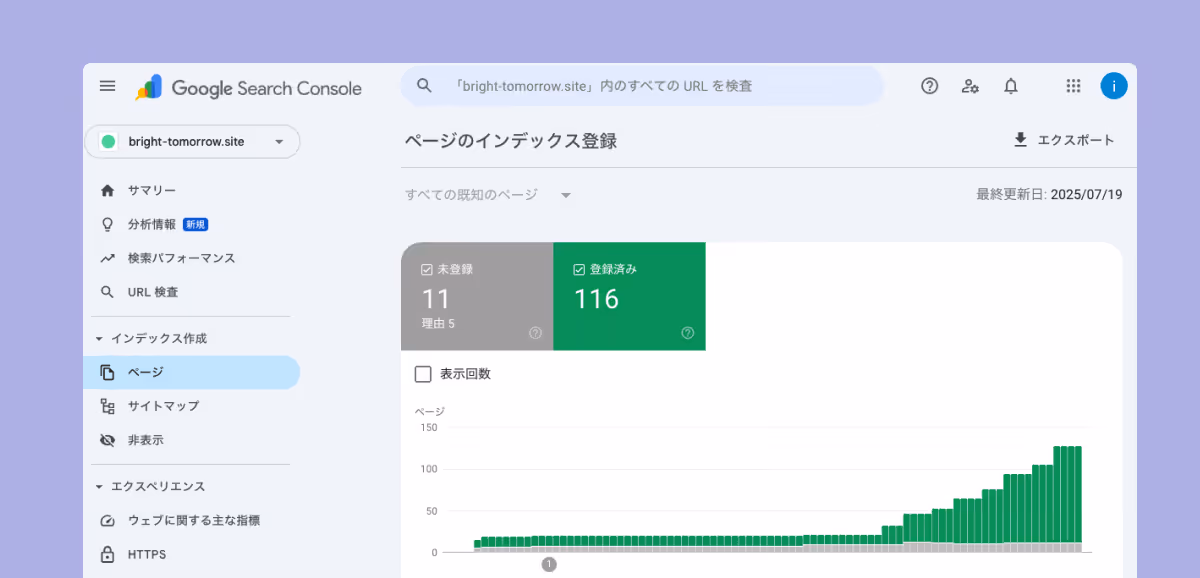This screenshot has width=1200, height=578.
Task: Select the 登録済み 116 summary card
Action: (629, 296)
